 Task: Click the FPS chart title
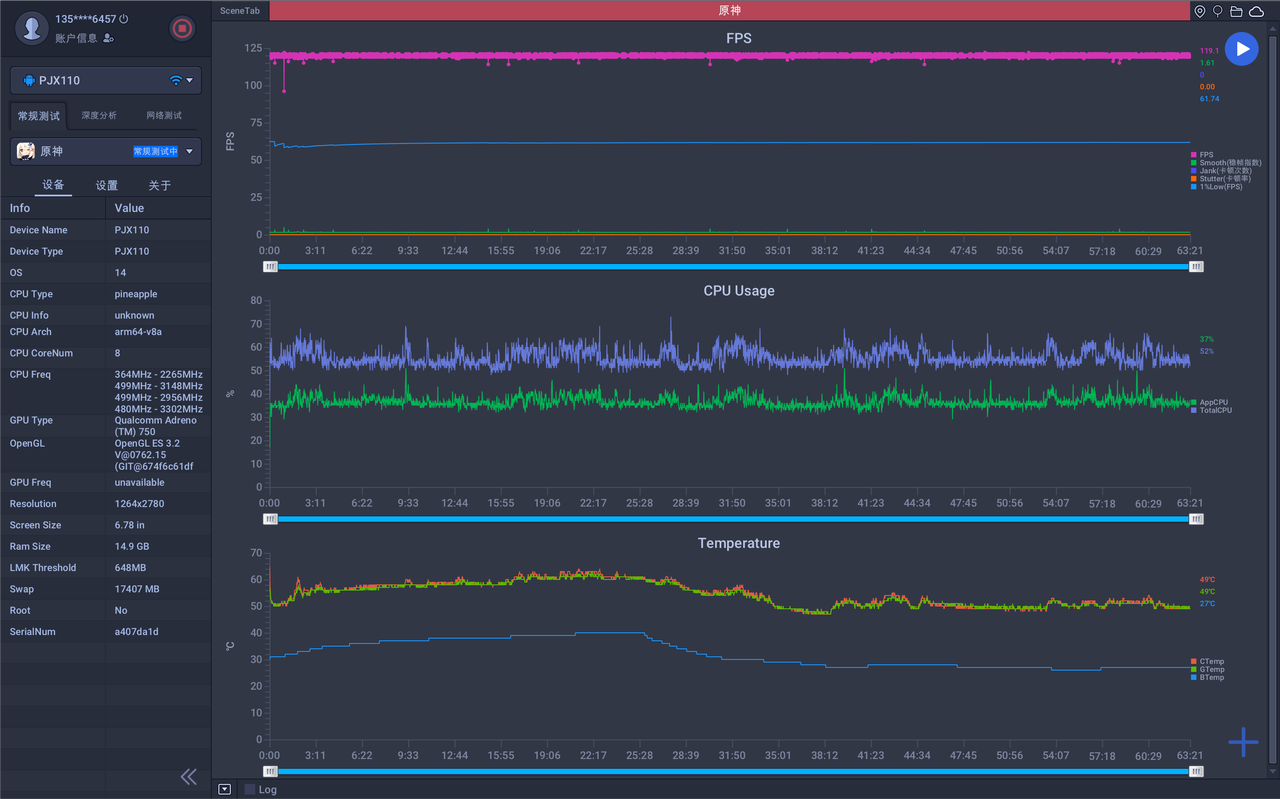pyautogui.click(x=739, y=38)
